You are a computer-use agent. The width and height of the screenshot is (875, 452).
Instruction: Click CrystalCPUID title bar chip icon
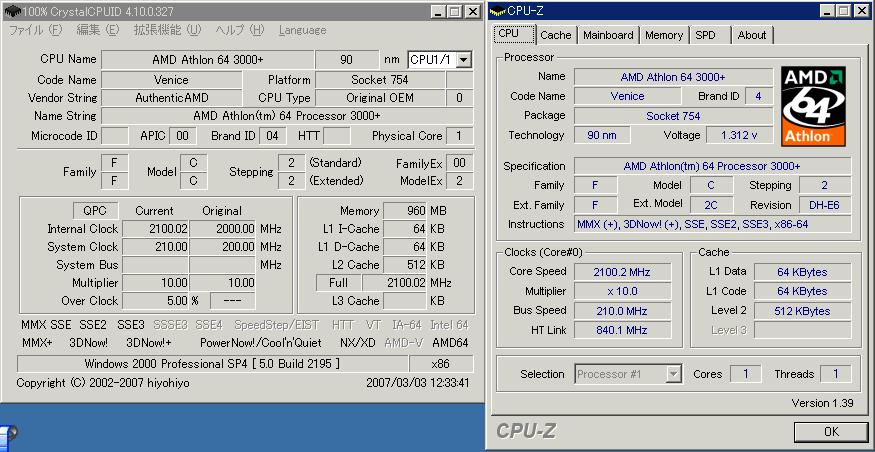pyautogui.click(x=12, y=11)
